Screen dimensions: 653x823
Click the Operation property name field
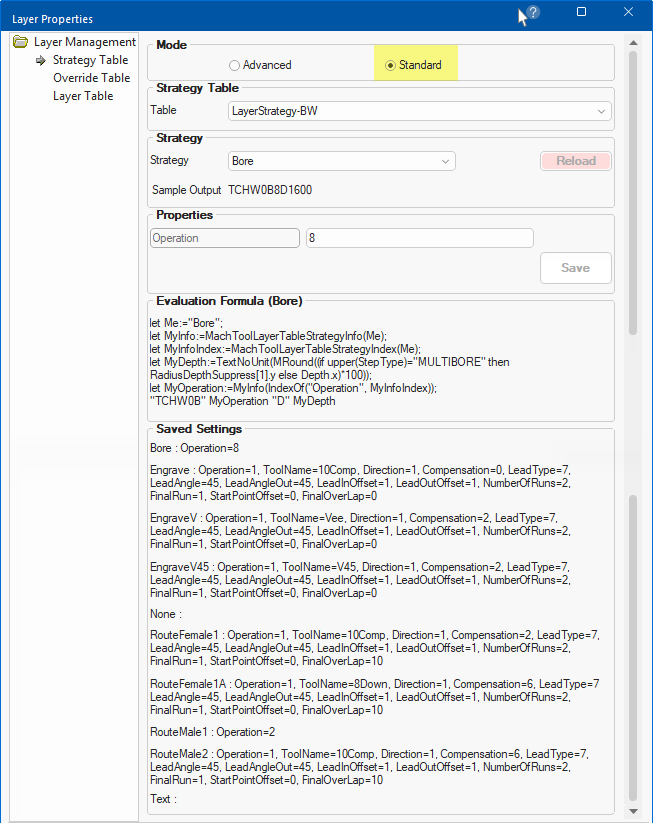[x=224, y=238]
